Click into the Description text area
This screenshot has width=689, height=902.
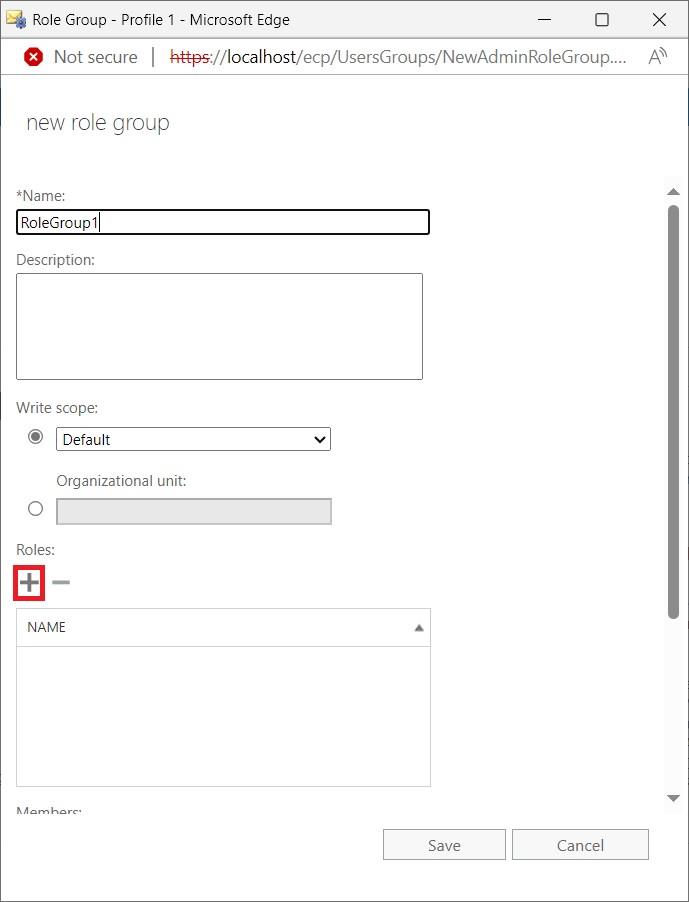pos(219,326)
